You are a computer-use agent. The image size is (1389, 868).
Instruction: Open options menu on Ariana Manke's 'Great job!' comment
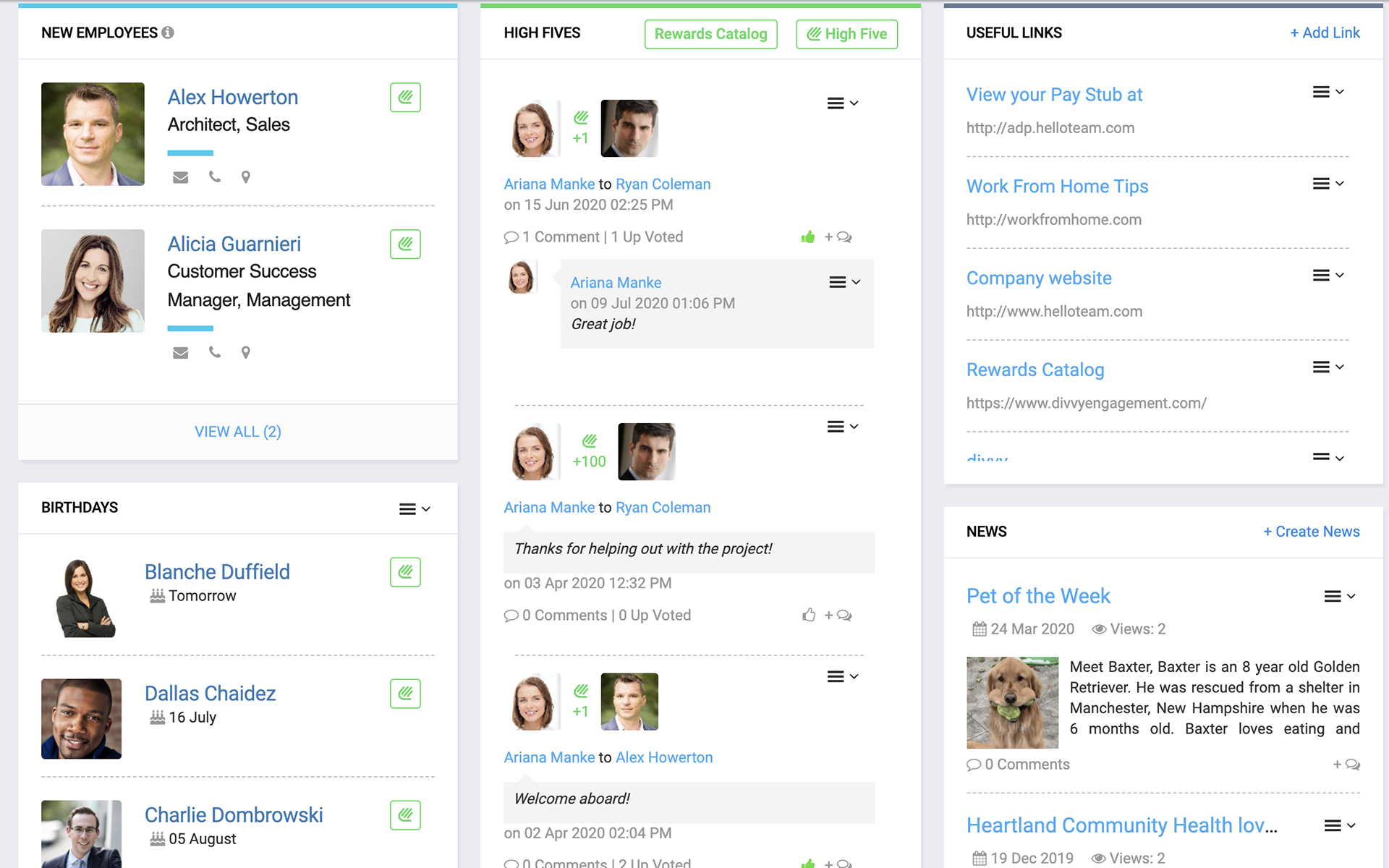[x=844, y=282]
